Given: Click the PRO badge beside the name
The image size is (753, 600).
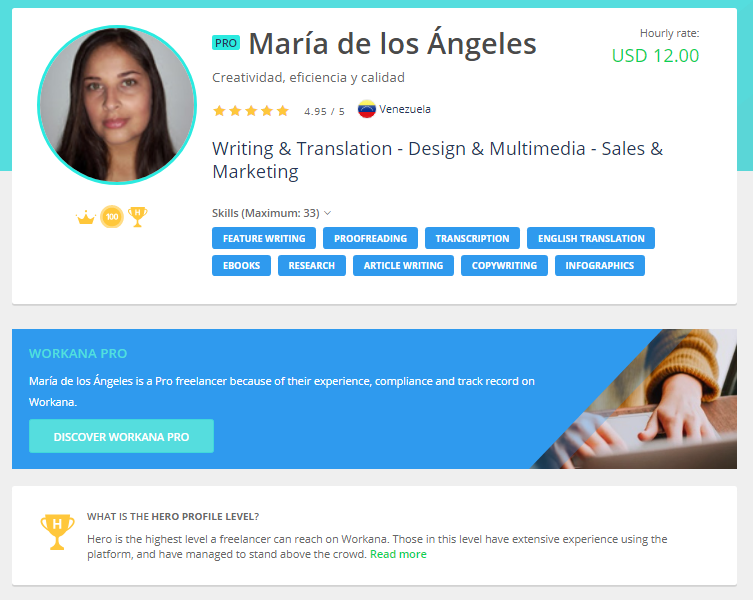Looking at the screenshot, I should tap(226, 43).
